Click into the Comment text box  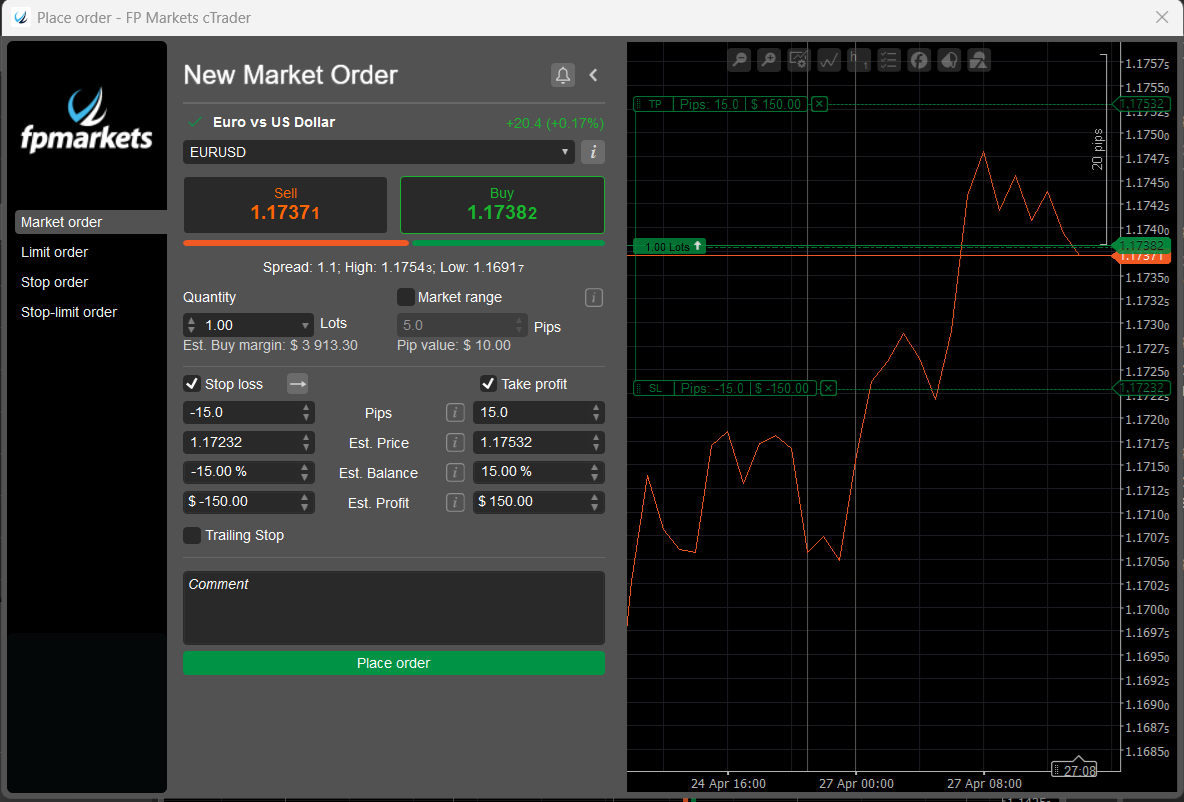393,608
